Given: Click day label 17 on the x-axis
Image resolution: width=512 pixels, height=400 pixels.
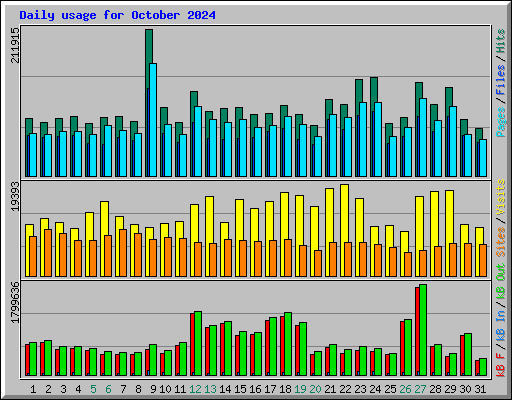Looking at the screenshot, I should click(270, 389).
